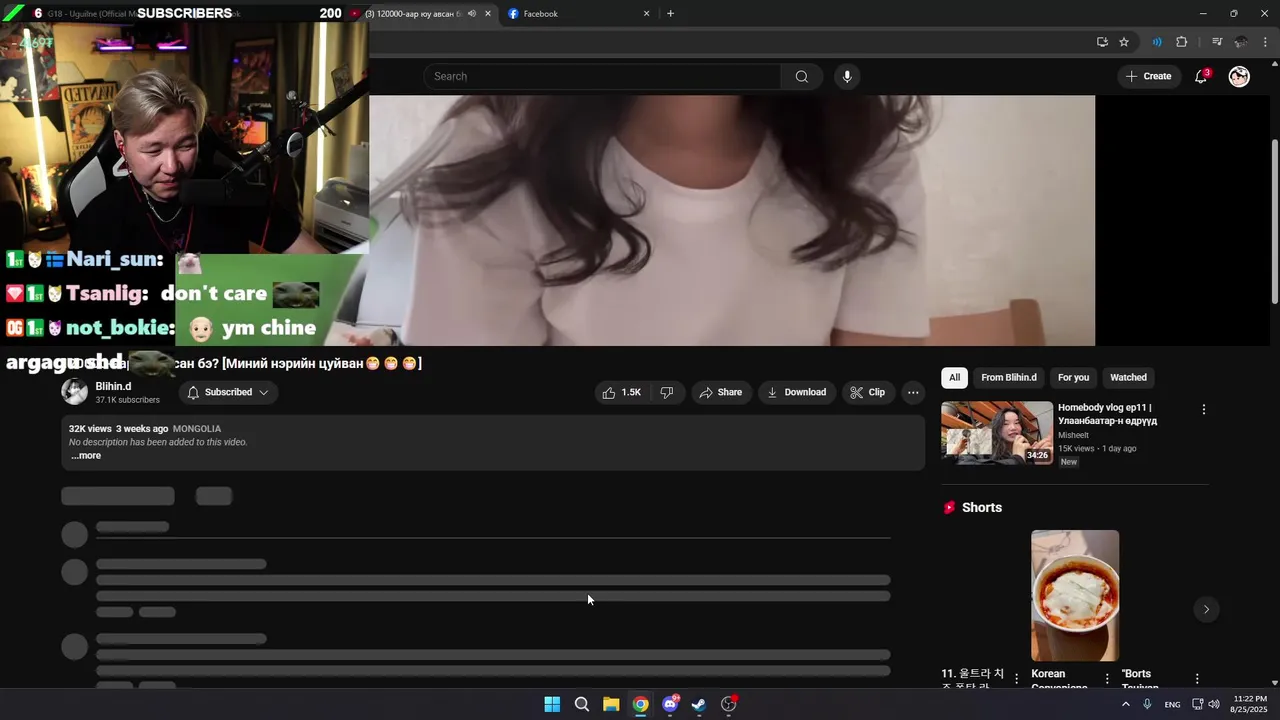Mute tab via speaker icon on video tab

click(472, 14)
